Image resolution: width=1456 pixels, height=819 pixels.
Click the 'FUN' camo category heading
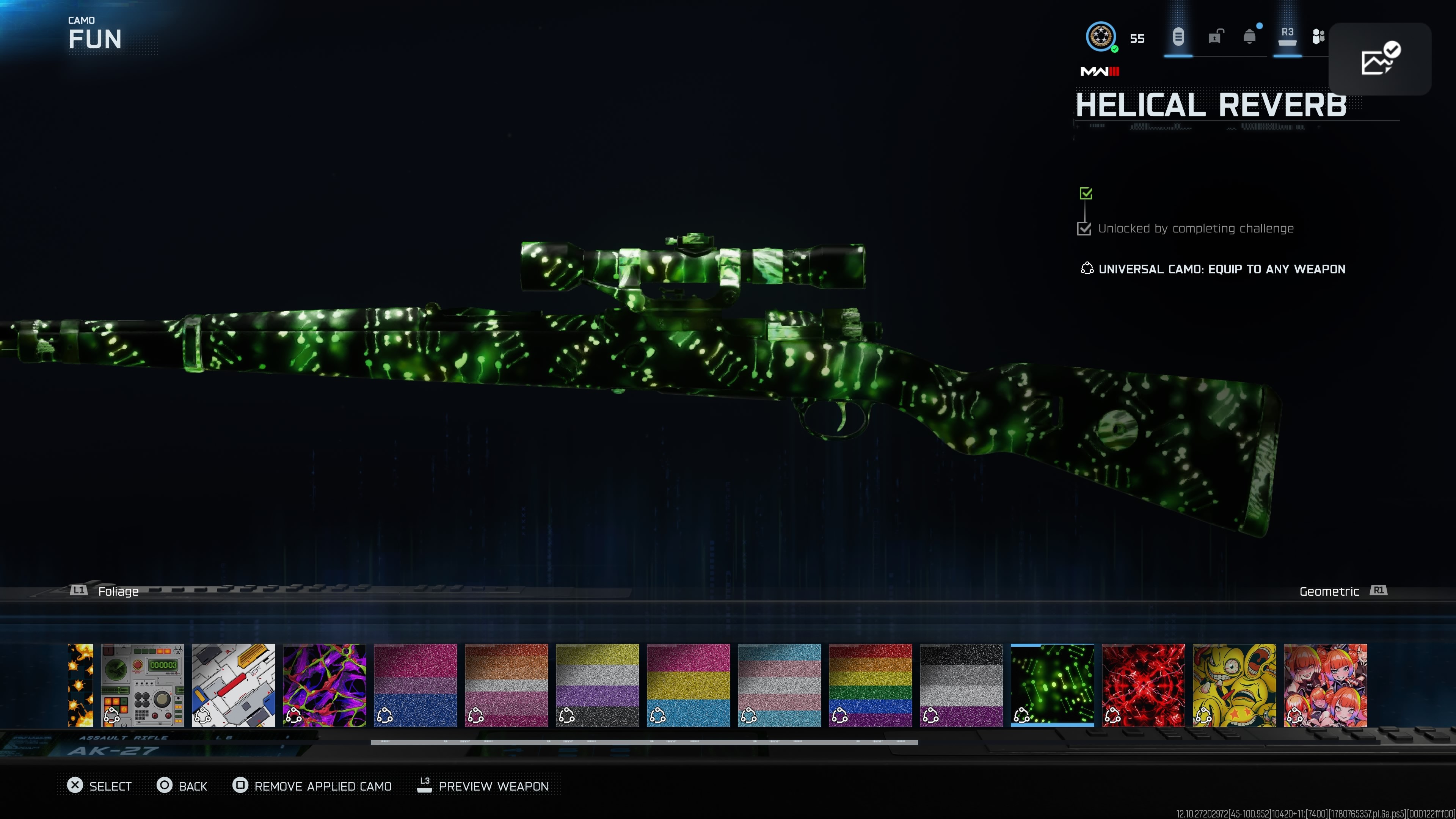(95, 39)
